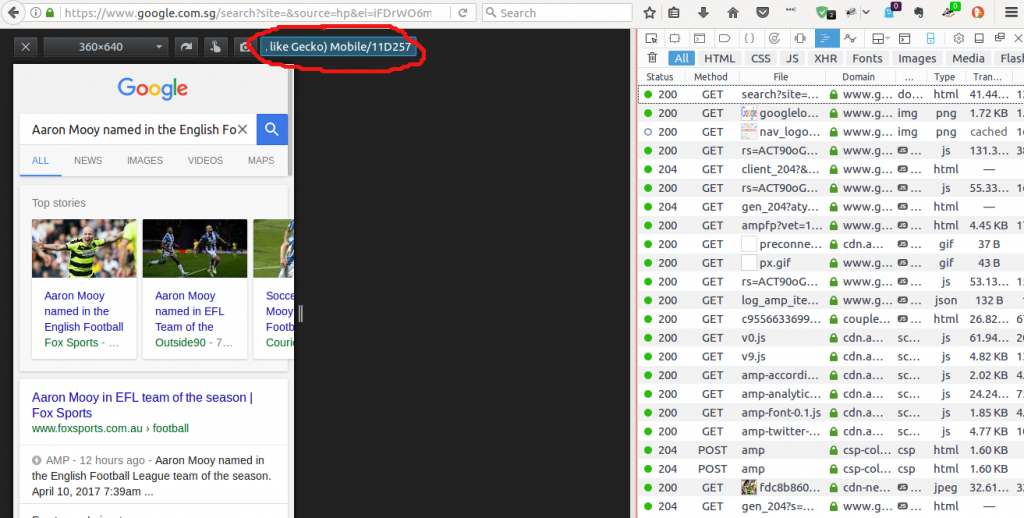Sort requests by Domain column header
Image resolution: width=1024 pixels, height=518 pixels.
[858, 76]
